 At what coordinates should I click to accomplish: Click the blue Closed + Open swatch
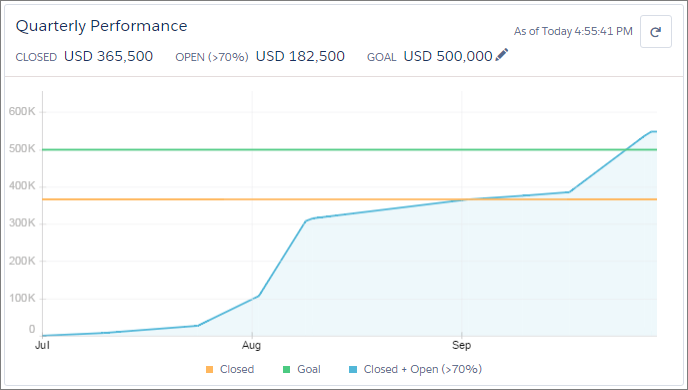(353, 370)
